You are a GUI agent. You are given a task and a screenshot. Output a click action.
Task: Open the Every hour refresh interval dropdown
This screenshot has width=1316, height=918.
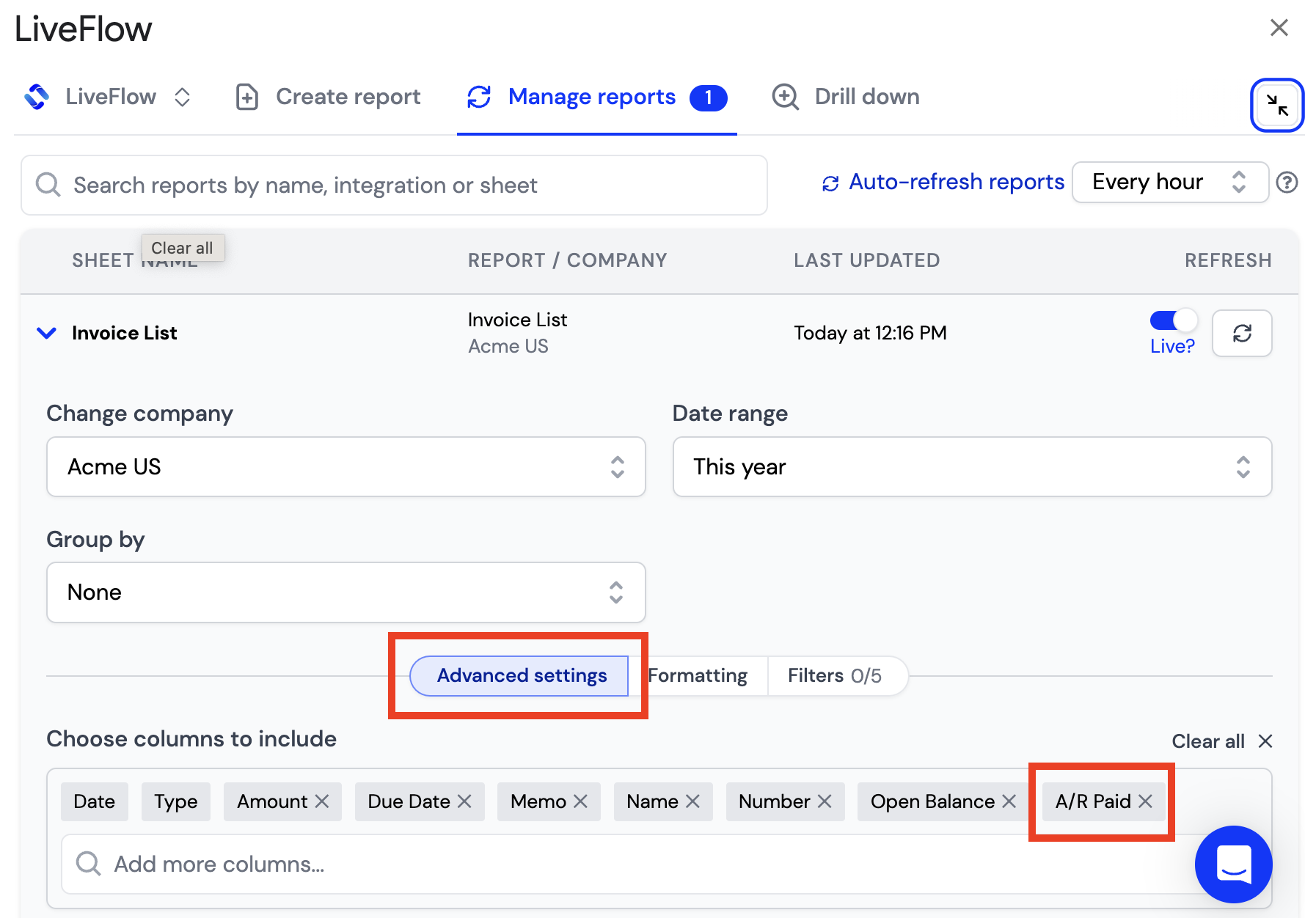[1170, 182]
